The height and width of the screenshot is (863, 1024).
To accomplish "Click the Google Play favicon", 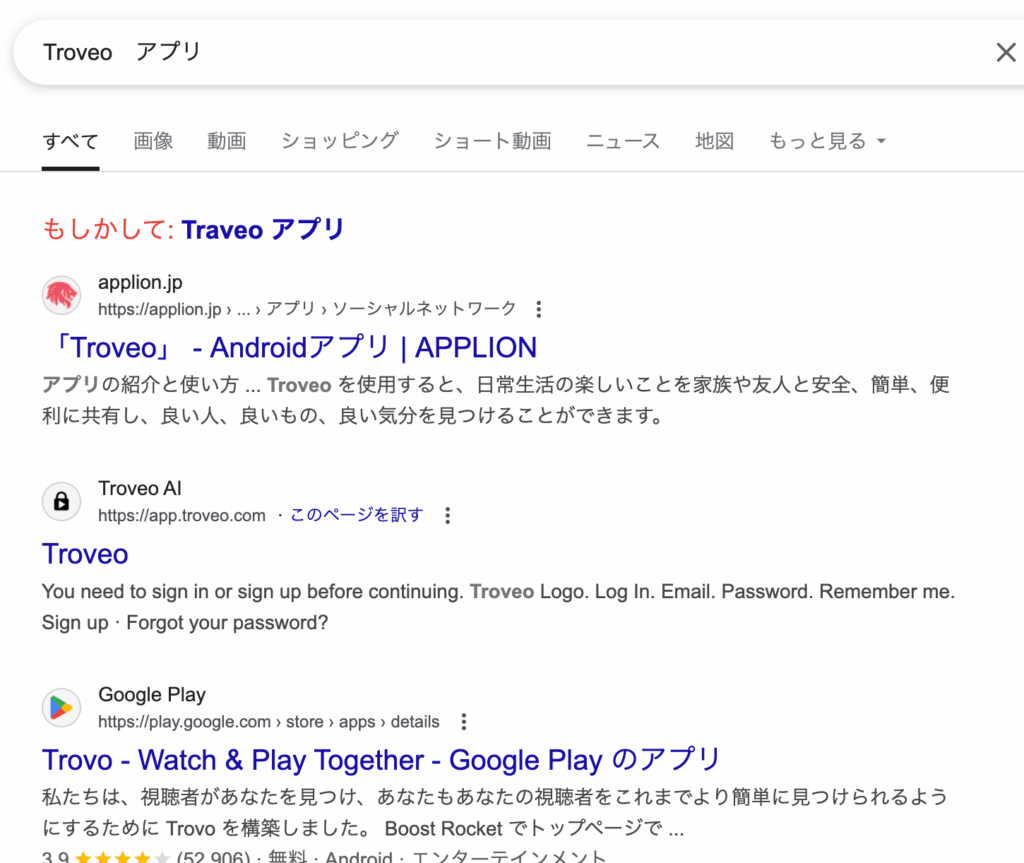I will pyautogui.click(x=61, y=708).
